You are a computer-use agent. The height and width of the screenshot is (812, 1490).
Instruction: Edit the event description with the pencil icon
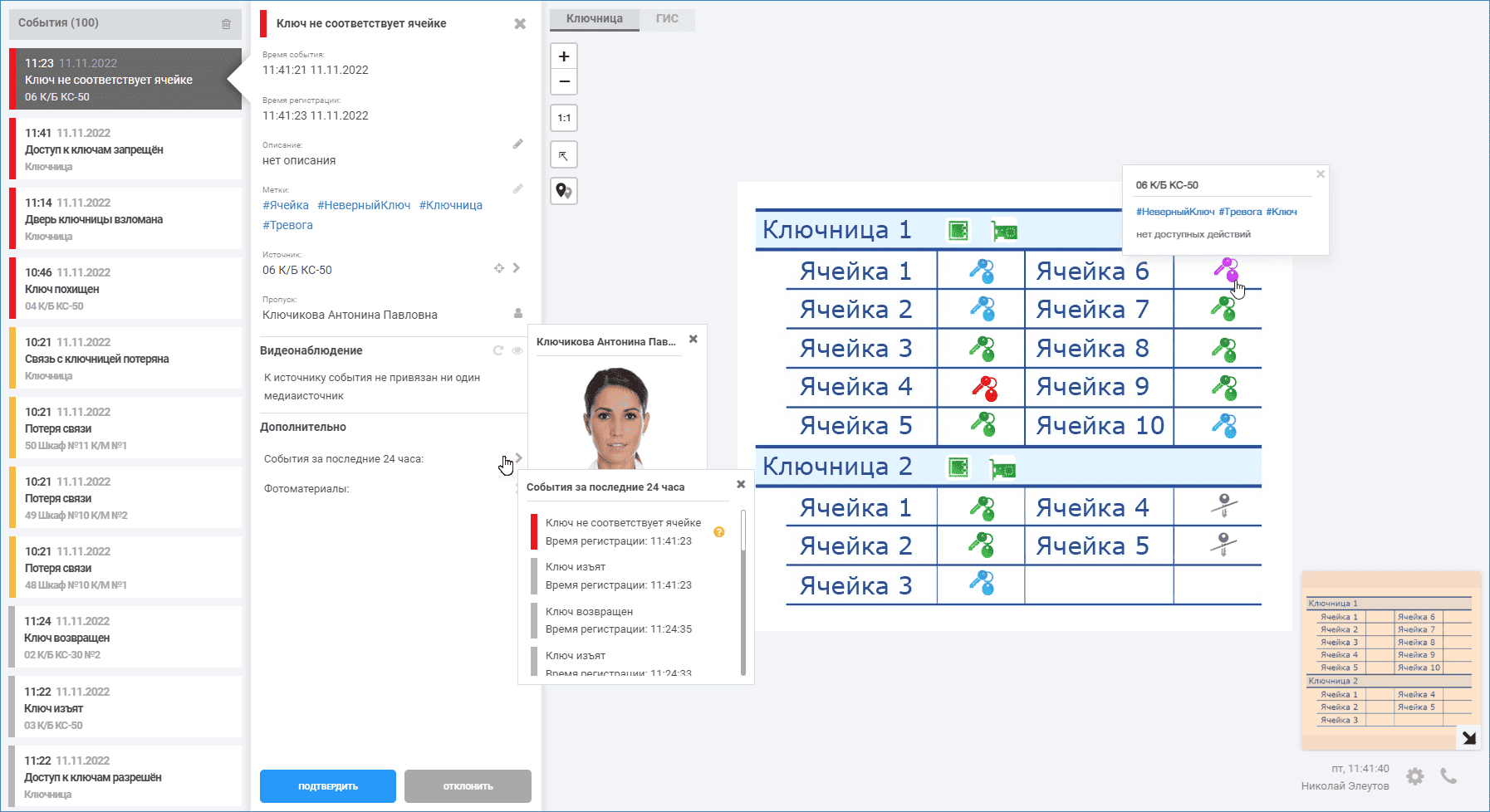(x=517, y=144)
